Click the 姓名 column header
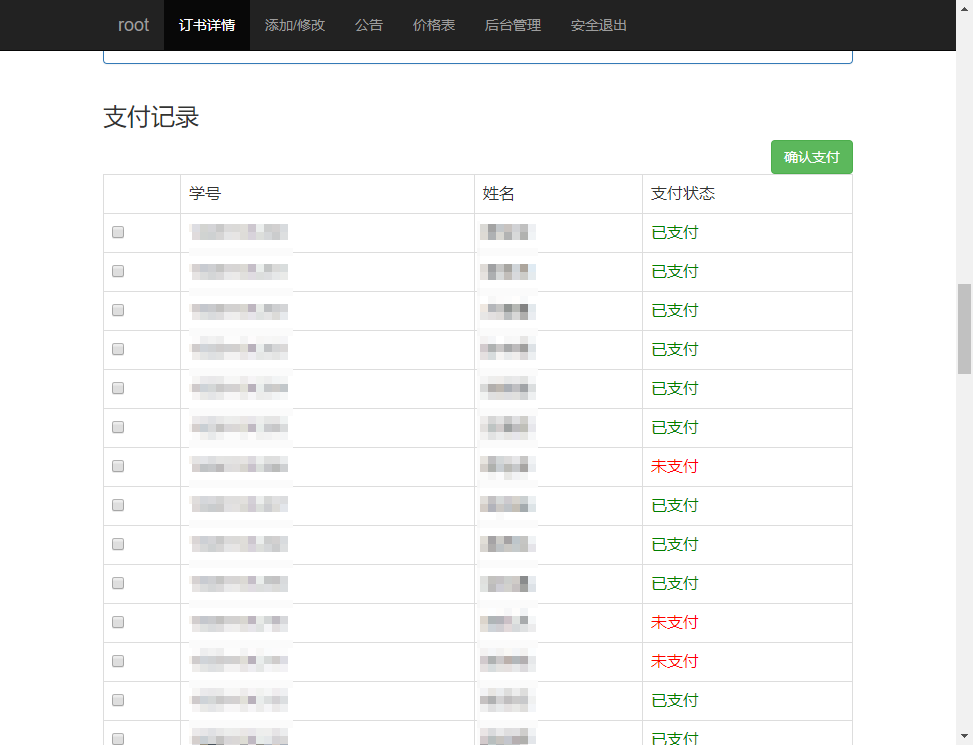973x745 pixels. pos(499,194)
